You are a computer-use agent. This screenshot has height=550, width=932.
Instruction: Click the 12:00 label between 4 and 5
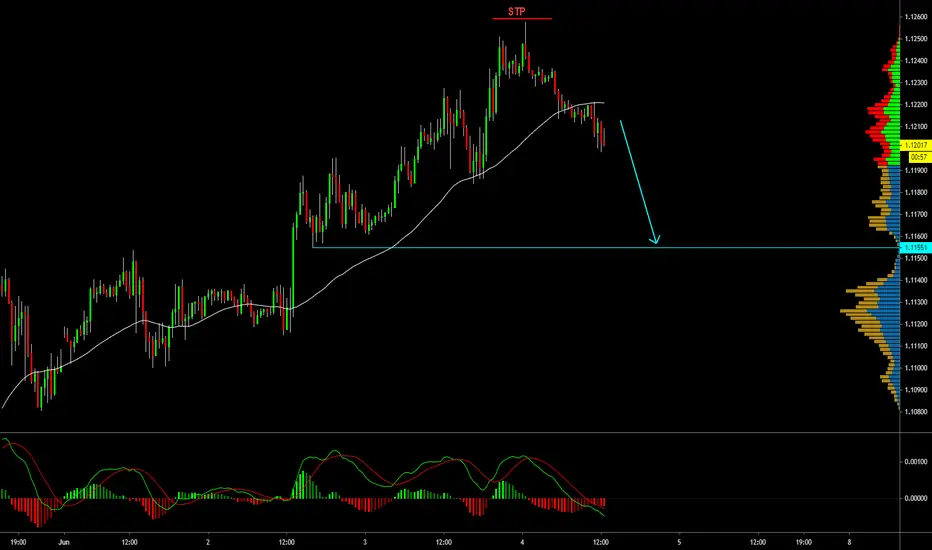pos(601,542)
